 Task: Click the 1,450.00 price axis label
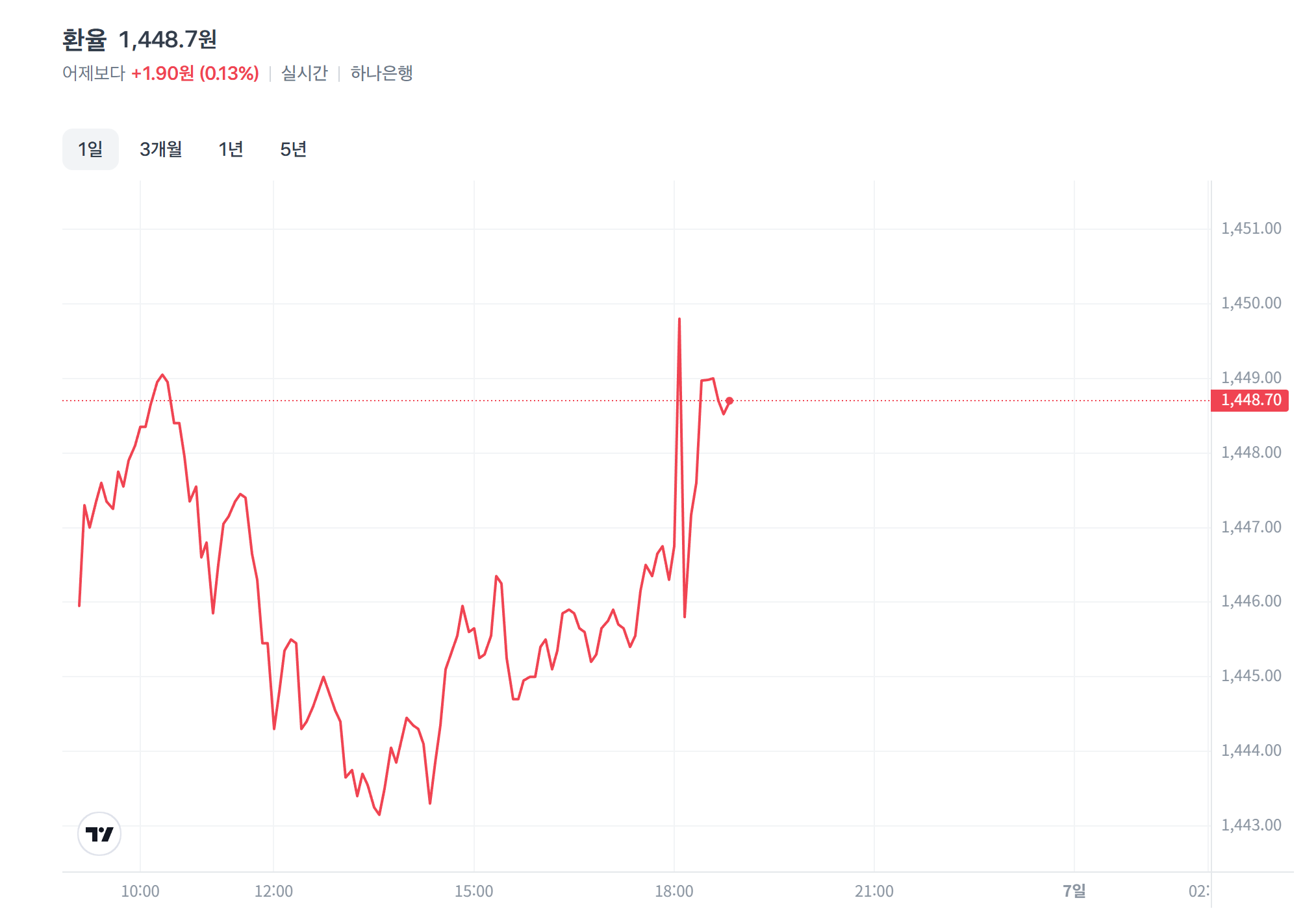coord(1251,303)
